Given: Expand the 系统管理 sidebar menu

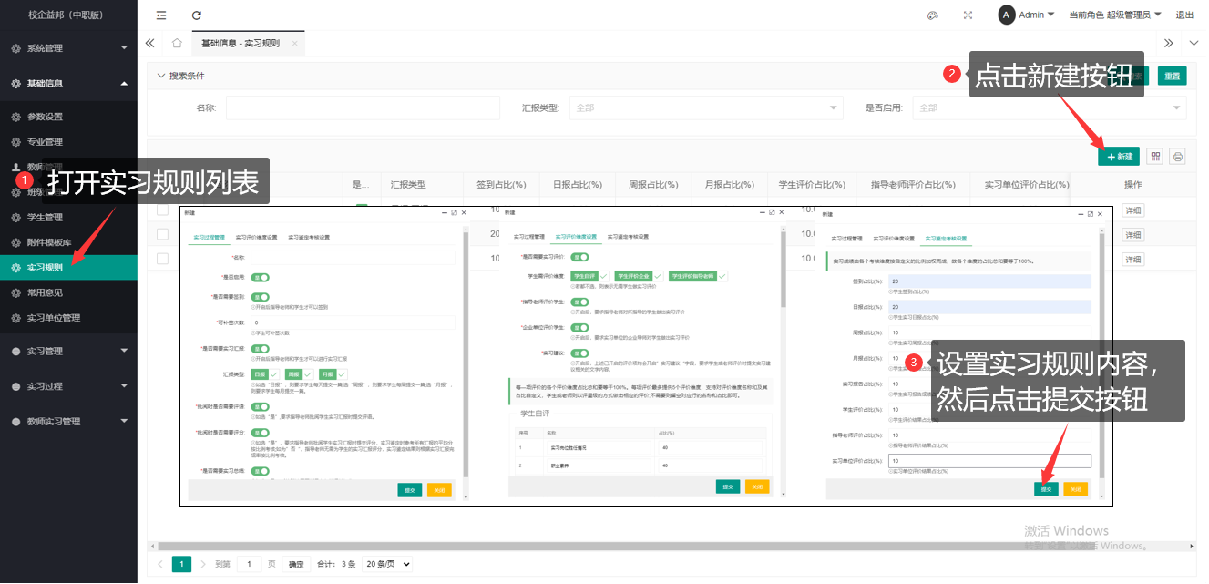Looking at the screenshot, I should [68, 48].
